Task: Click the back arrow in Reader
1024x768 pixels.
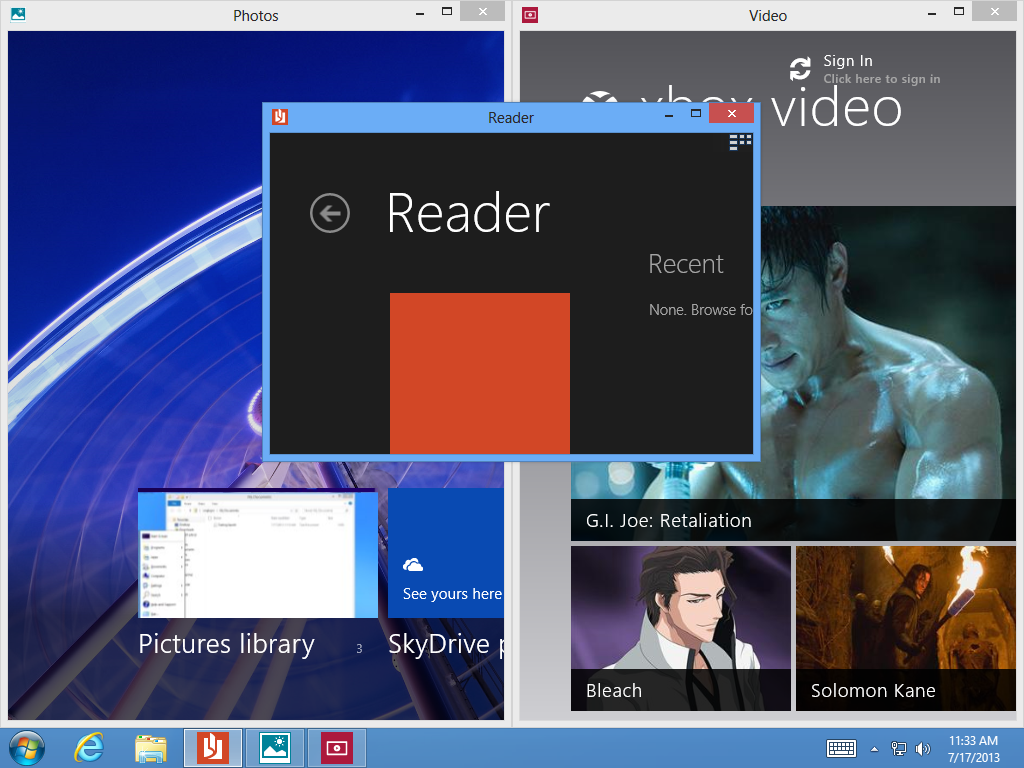Action: [330, 213]
